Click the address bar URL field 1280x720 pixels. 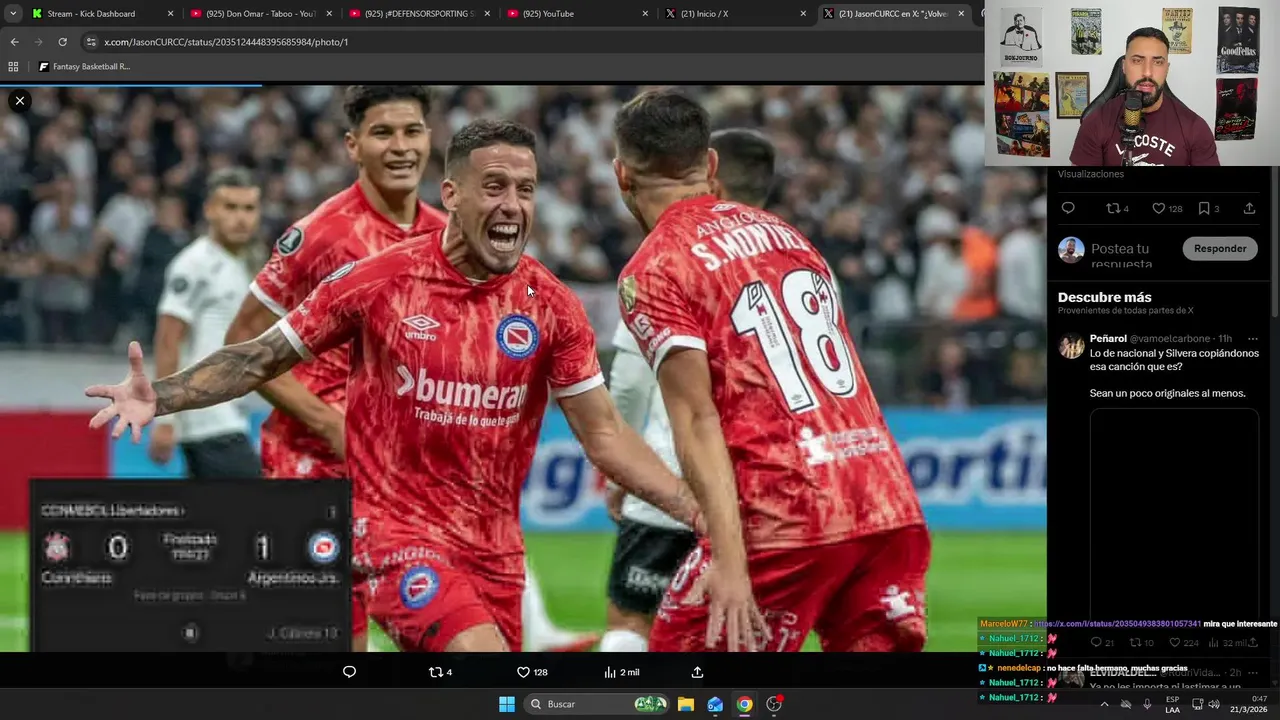pos(530,42)
